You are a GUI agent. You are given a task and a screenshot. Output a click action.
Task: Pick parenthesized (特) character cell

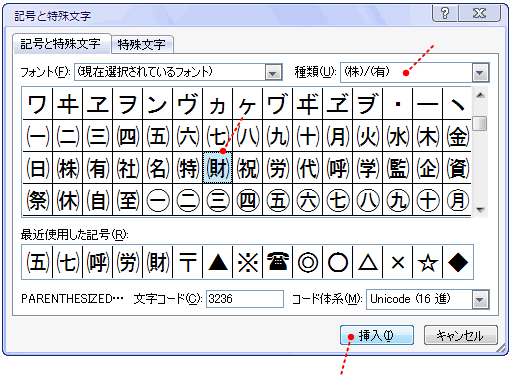click(188, 168)
